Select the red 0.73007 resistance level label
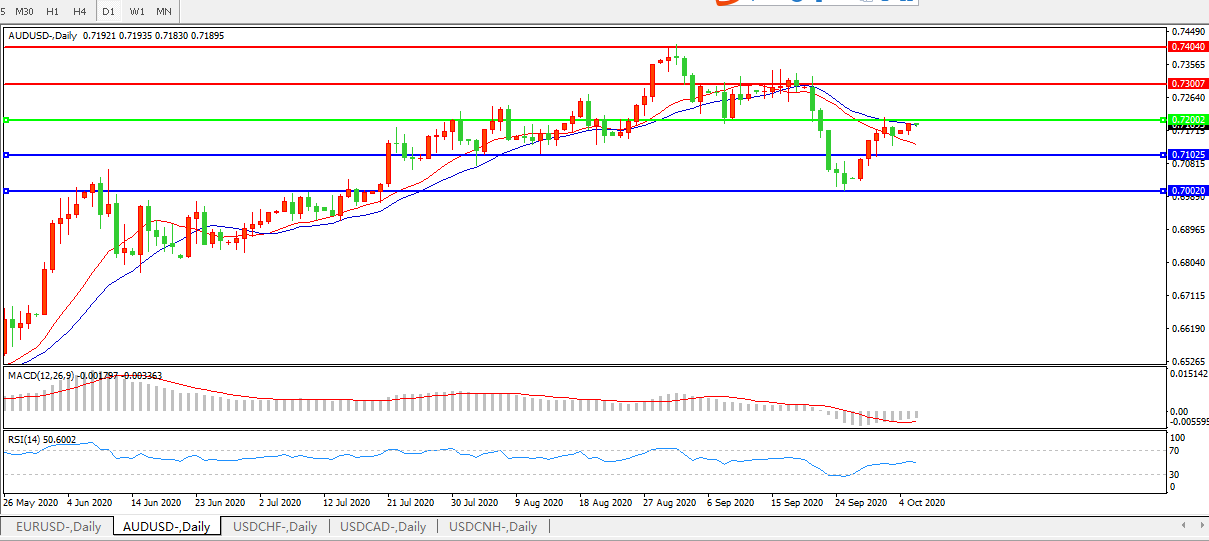Image resolution: width=1209 pixels, height=541 pixels. click(1187, 84)
